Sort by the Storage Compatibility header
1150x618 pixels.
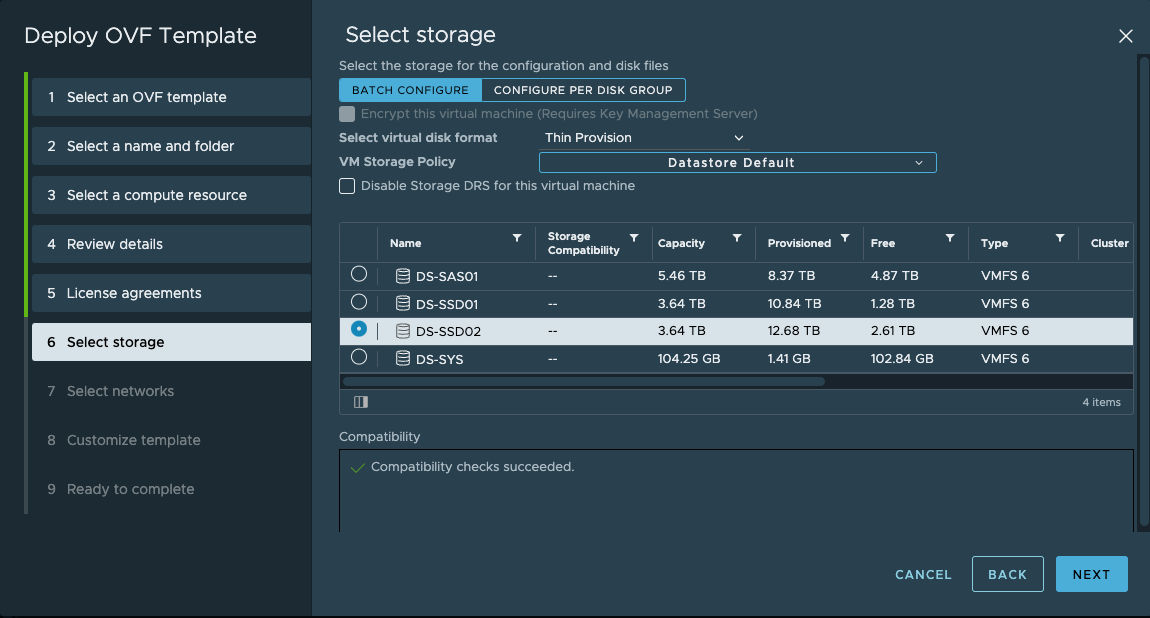[584, 243]
